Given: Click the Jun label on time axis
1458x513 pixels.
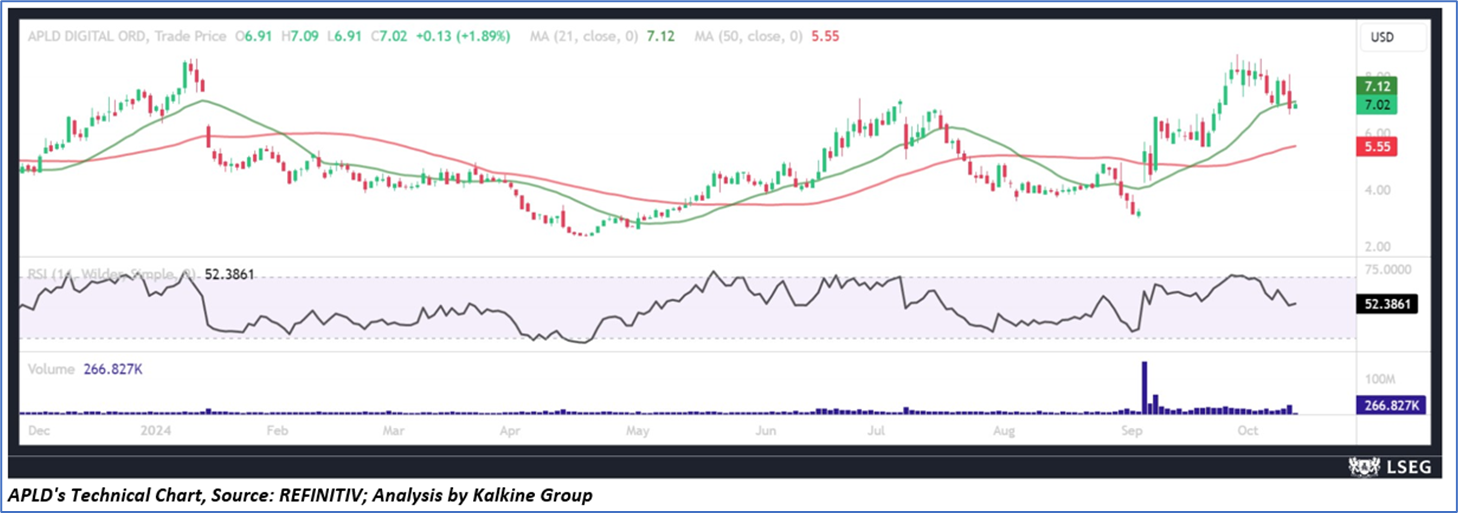Looking at the screenshot, I should click(765, 431).
